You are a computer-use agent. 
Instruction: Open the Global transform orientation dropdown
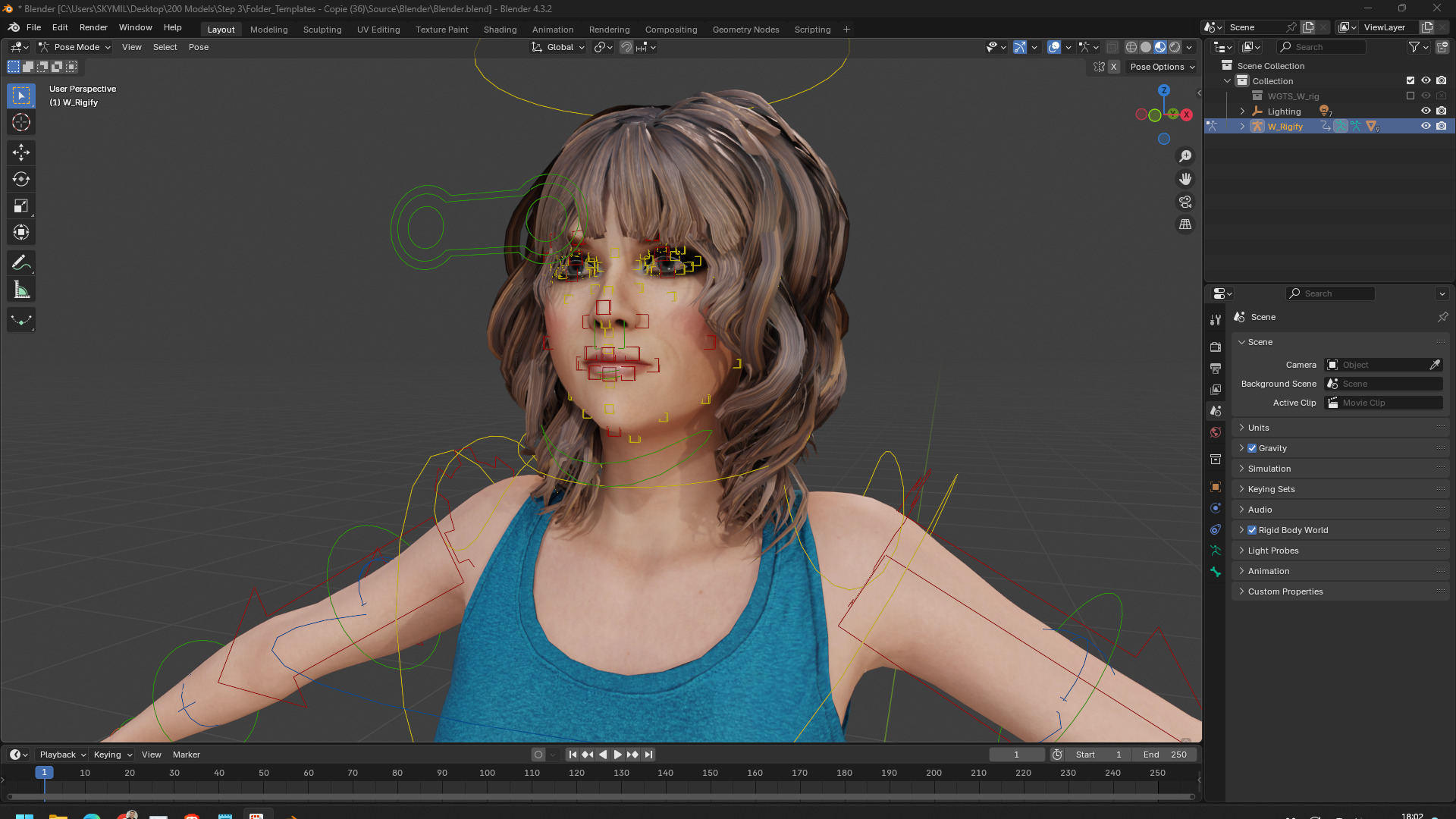(560, 47)
